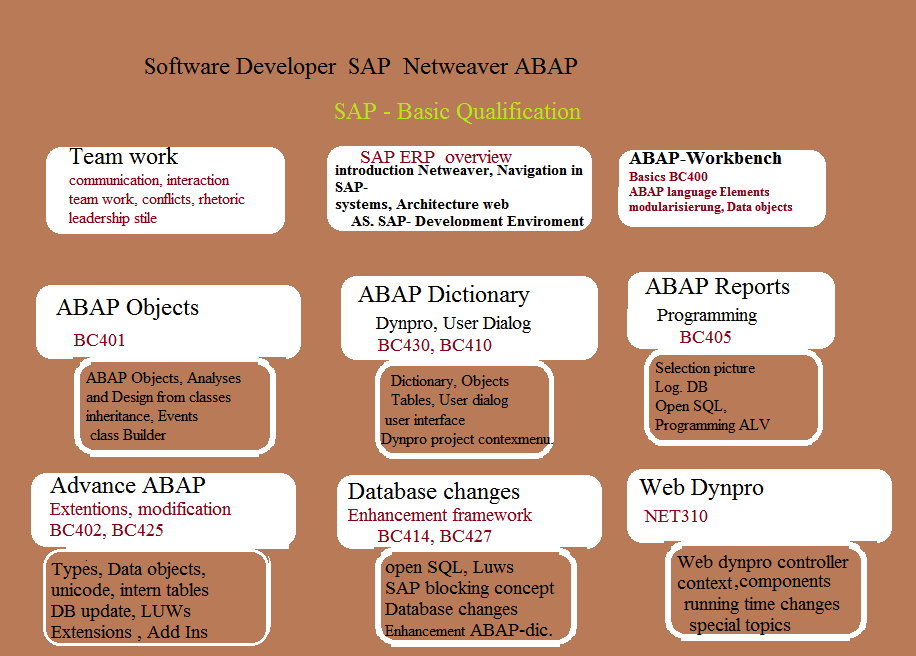Select the line 'ABAP Objects, Analyses'
Viewport: 916px width, 656px height.
tap(164, 379)
